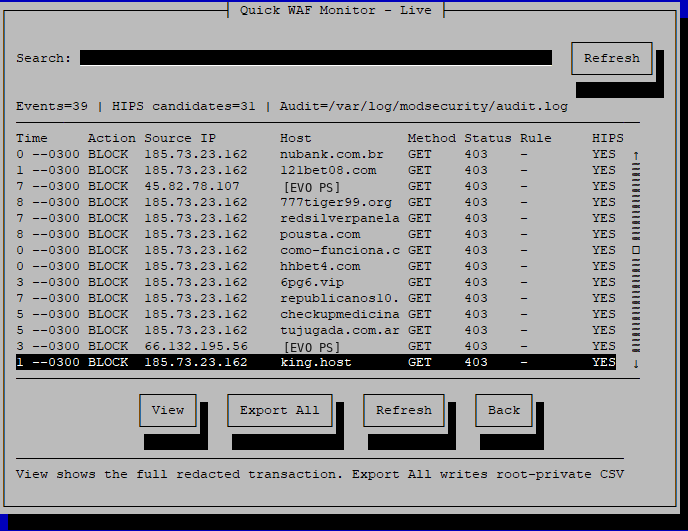Select the pousta.com event row
Image resolution: width=688 pixels, height=531 pixels.
316,234
